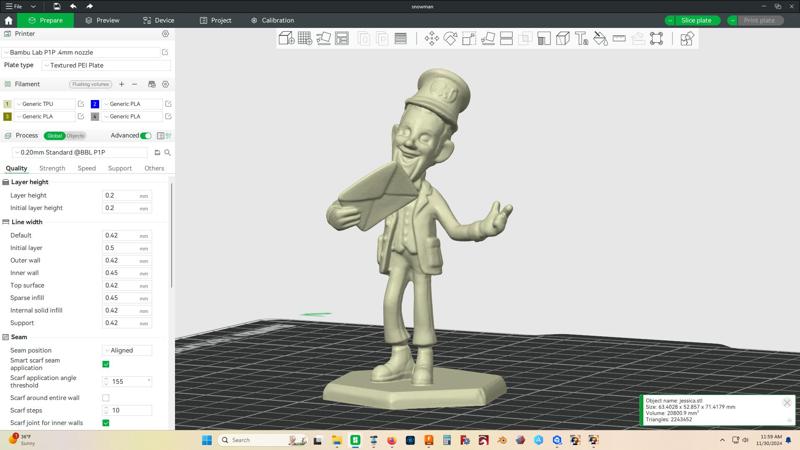Remove a filament with minus icon
Viewport: 800px width, 450px height.
pyautogui.click(x=135, y=84)
